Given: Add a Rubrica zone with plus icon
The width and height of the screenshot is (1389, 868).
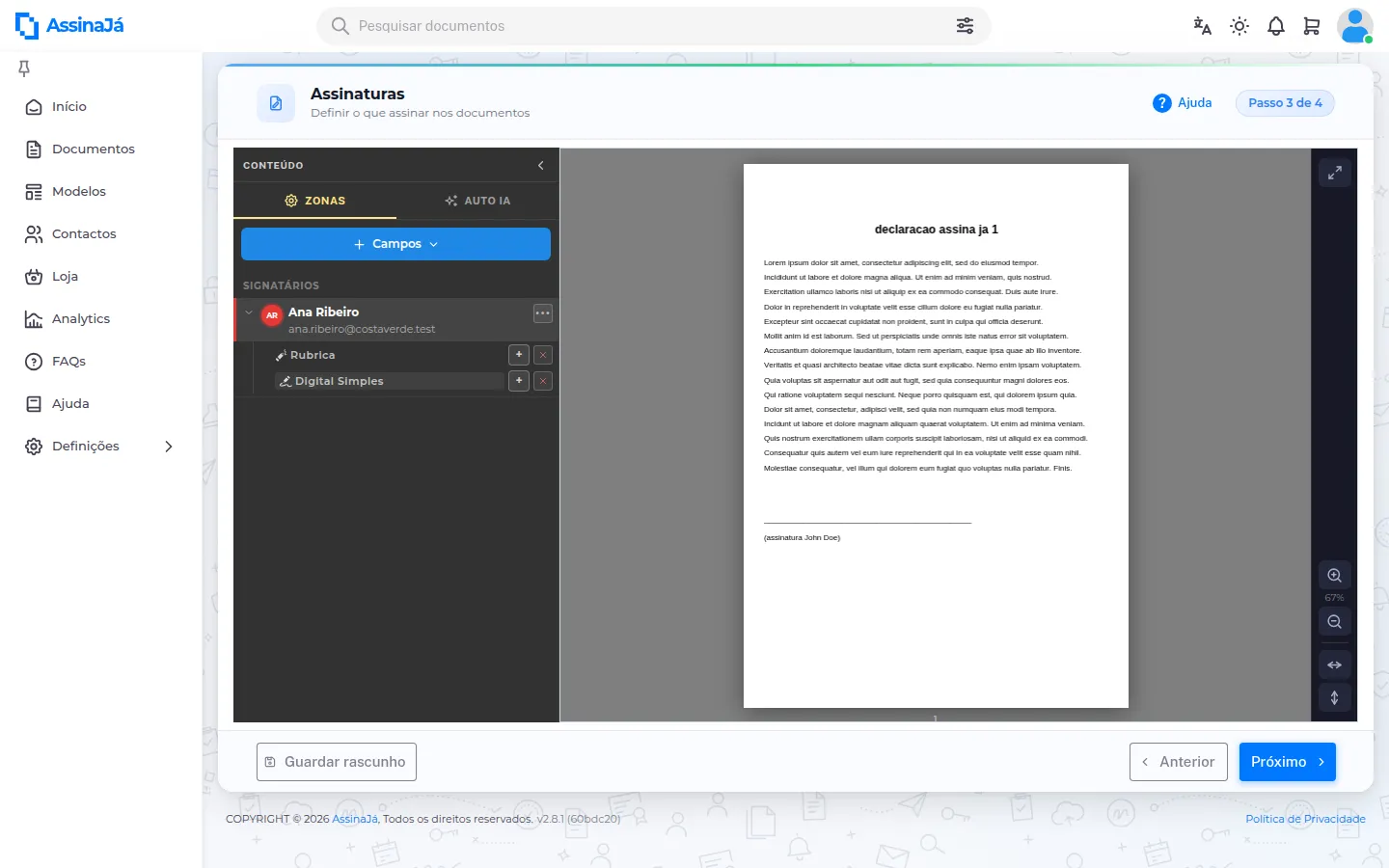Looking at the screenshot, I should tap(519, 355).
